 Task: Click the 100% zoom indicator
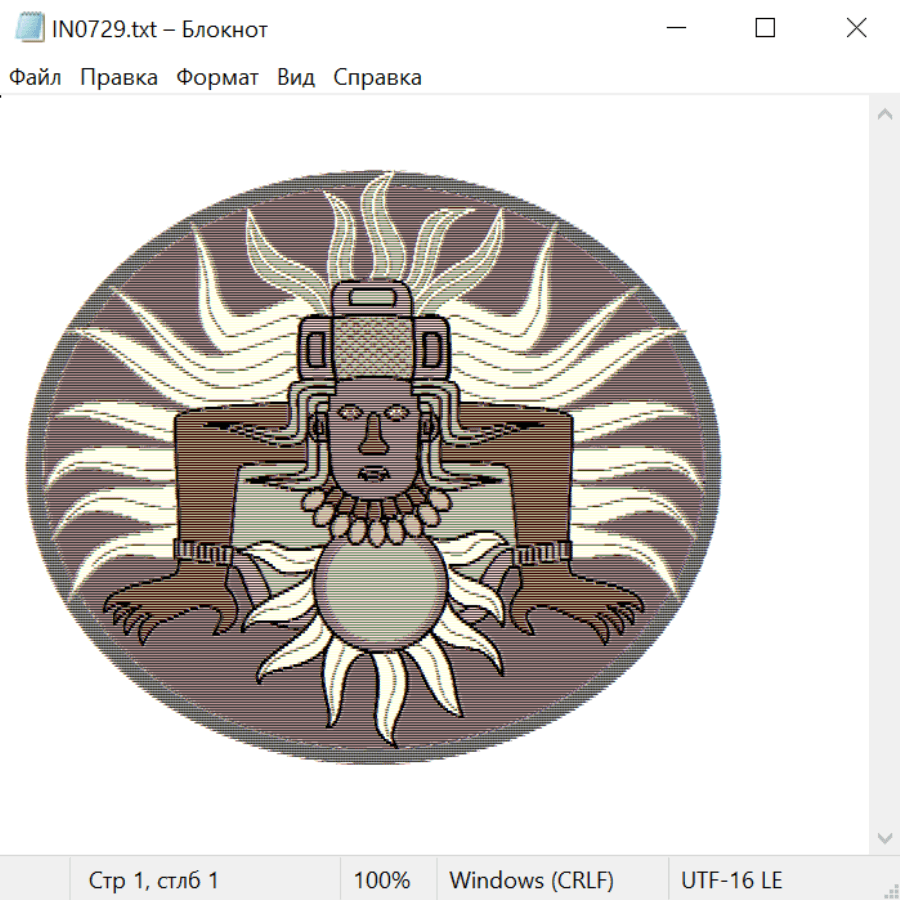pyautogui.click(x=382, y=881)
